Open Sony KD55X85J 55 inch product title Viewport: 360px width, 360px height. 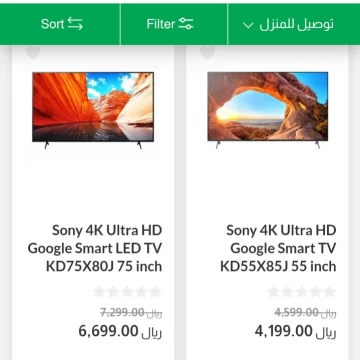(x=278, y=248)
